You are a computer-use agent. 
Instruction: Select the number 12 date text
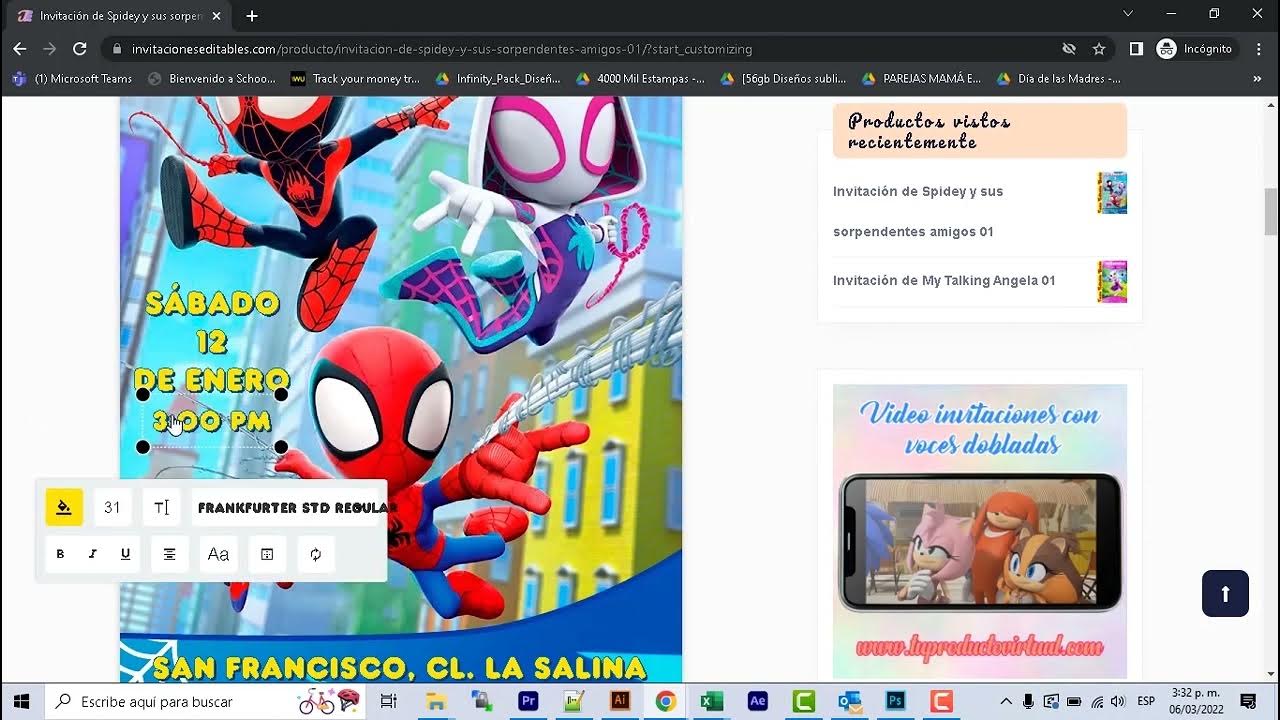pos(212,342)
